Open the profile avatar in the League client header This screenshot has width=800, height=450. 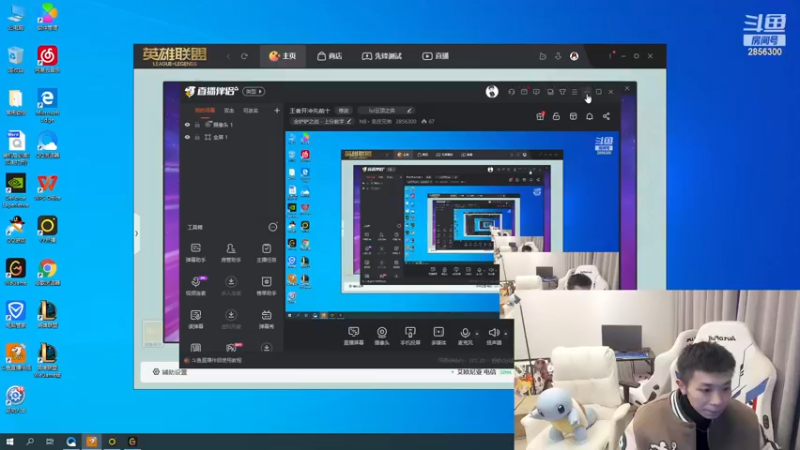tap(574, 56)
